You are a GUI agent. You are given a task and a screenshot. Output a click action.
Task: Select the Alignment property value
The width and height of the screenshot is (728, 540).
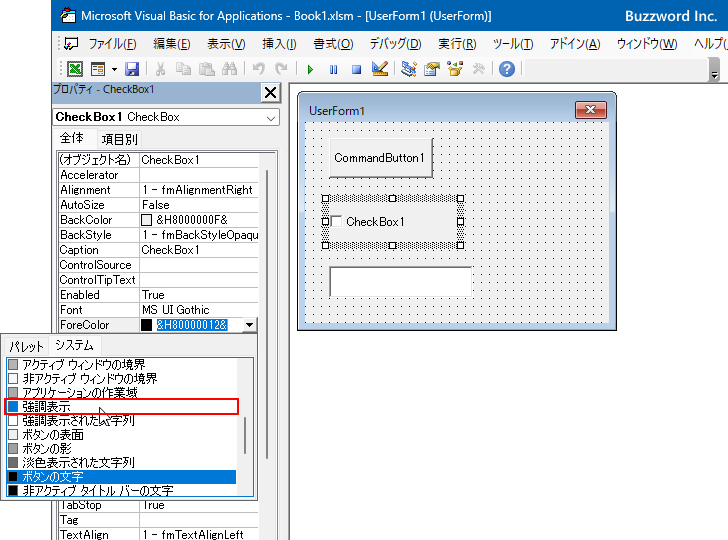199,190
